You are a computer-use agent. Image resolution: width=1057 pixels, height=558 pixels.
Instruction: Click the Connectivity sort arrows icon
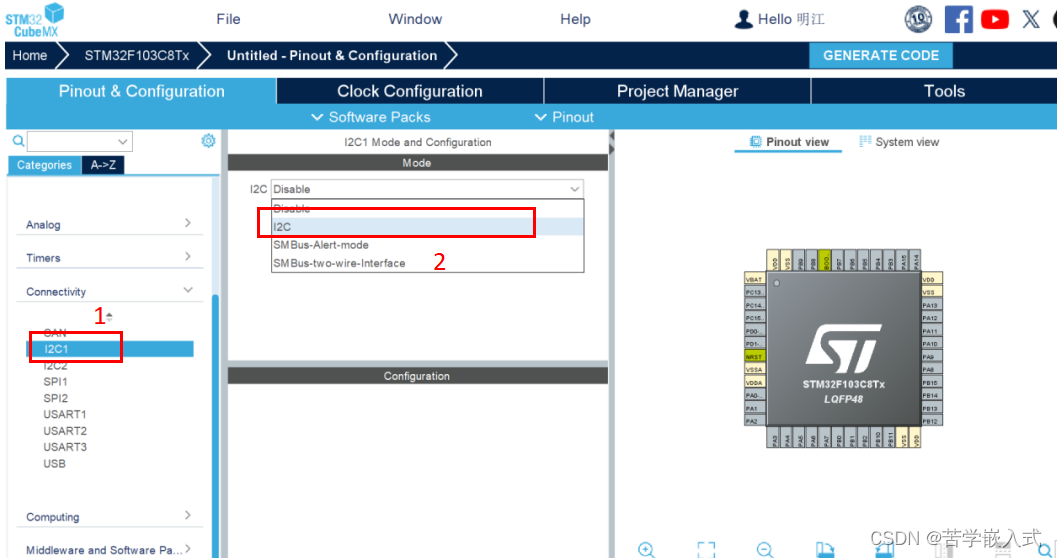pyautogui.click(x=109, y=316)
